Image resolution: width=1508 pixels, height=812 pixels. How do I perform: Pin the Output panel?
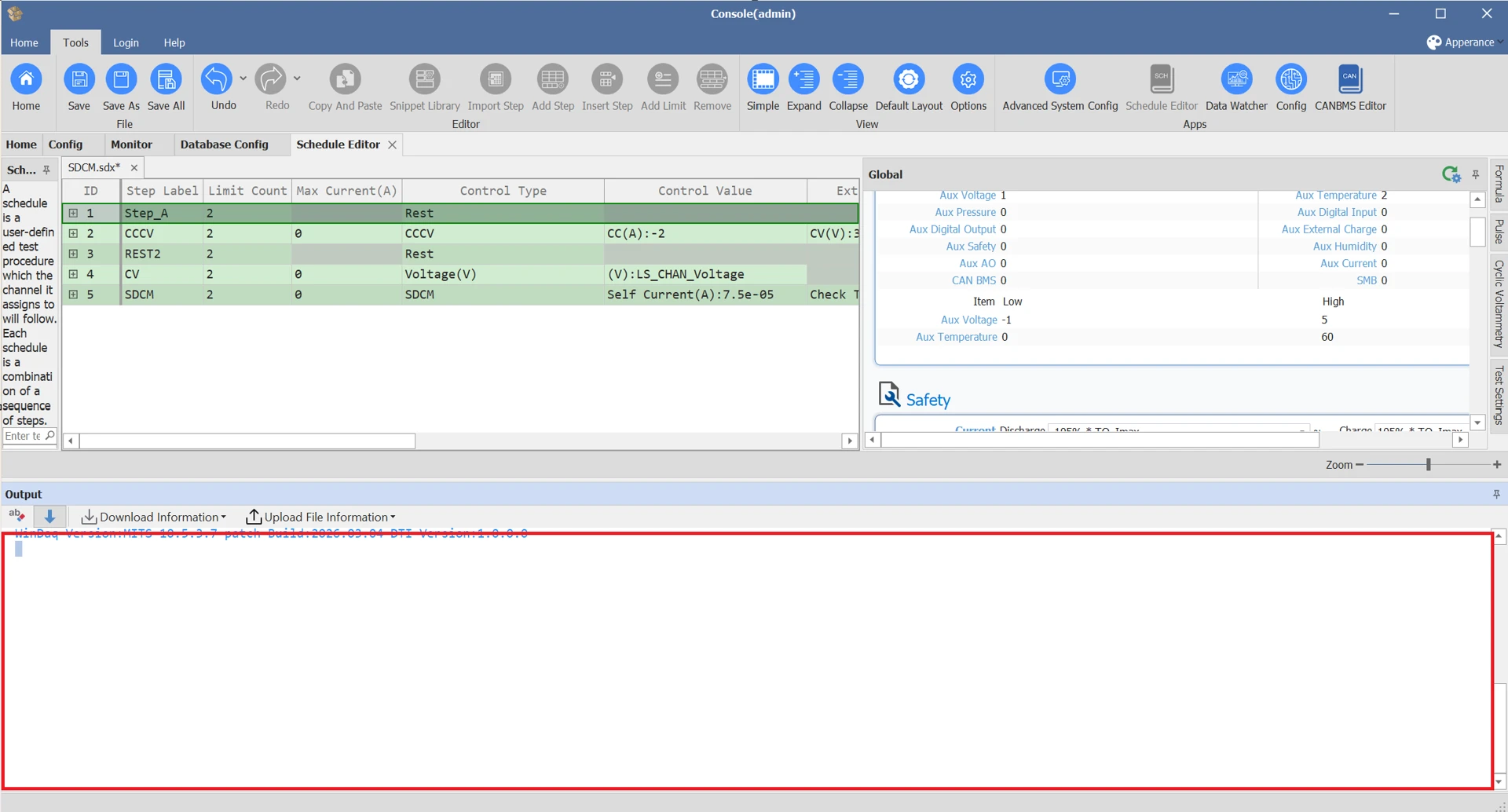pyautogui.click(x=1496, y=494)
